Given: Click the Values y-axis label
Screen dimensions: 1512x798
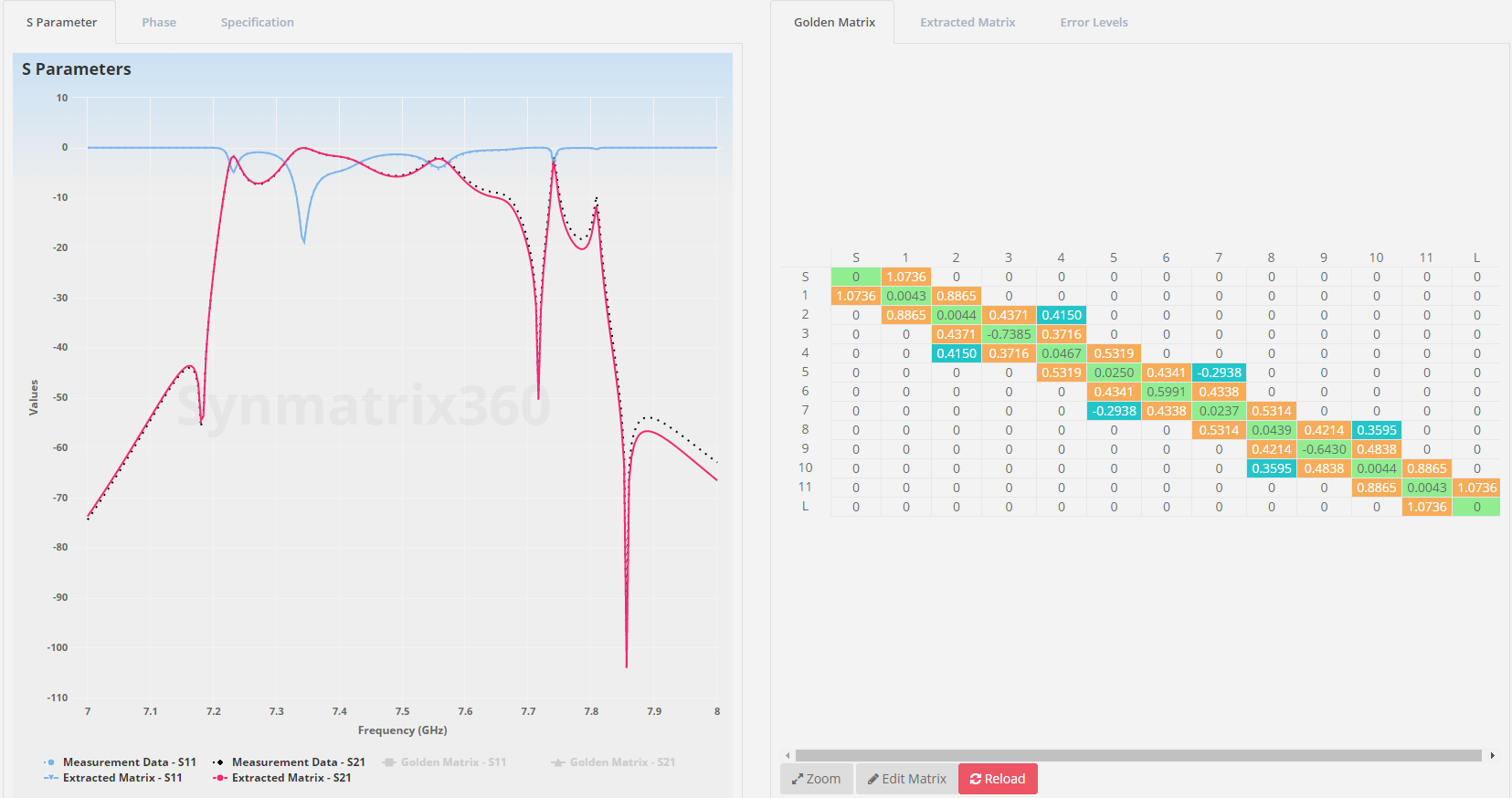Looking at the screenshot, I should (x=34, y=398).
